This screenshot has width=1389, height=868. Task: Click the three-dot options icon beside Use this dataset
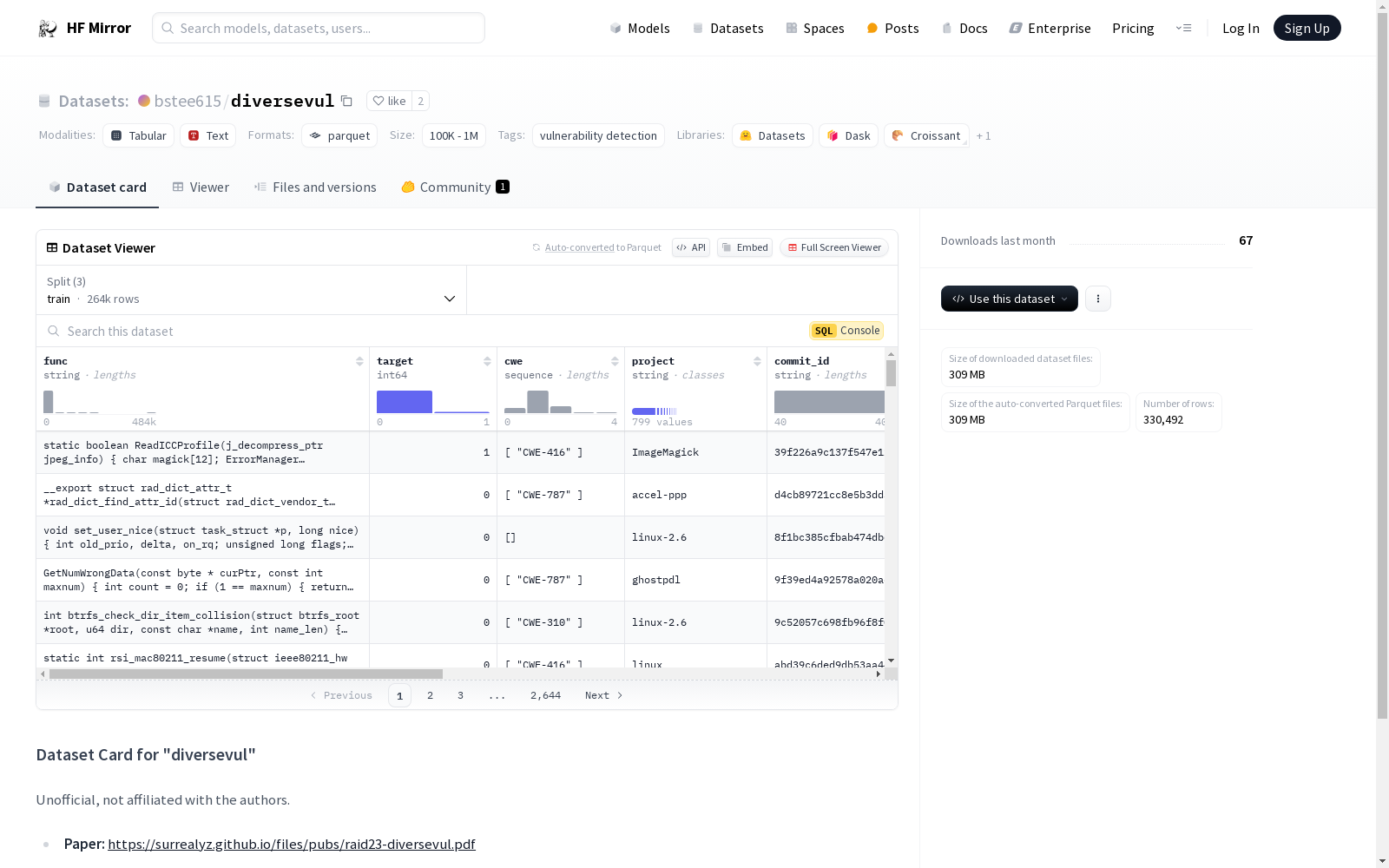[1097, 299]
